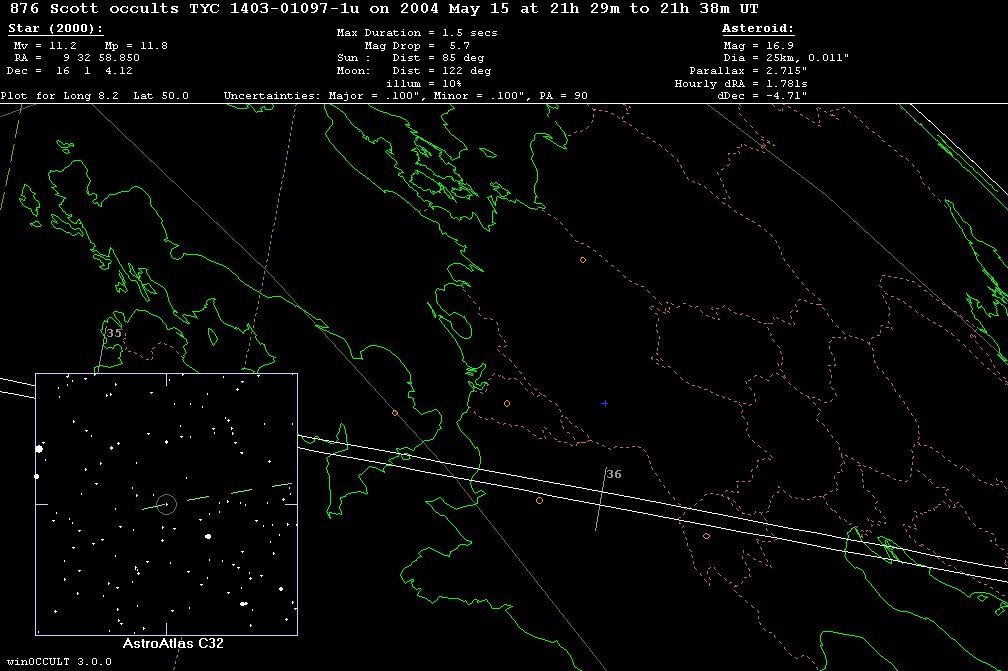Click the 35 minute time label
Image resolution: width=1008 pixels, height=671 pixels.
click(114, 333)
